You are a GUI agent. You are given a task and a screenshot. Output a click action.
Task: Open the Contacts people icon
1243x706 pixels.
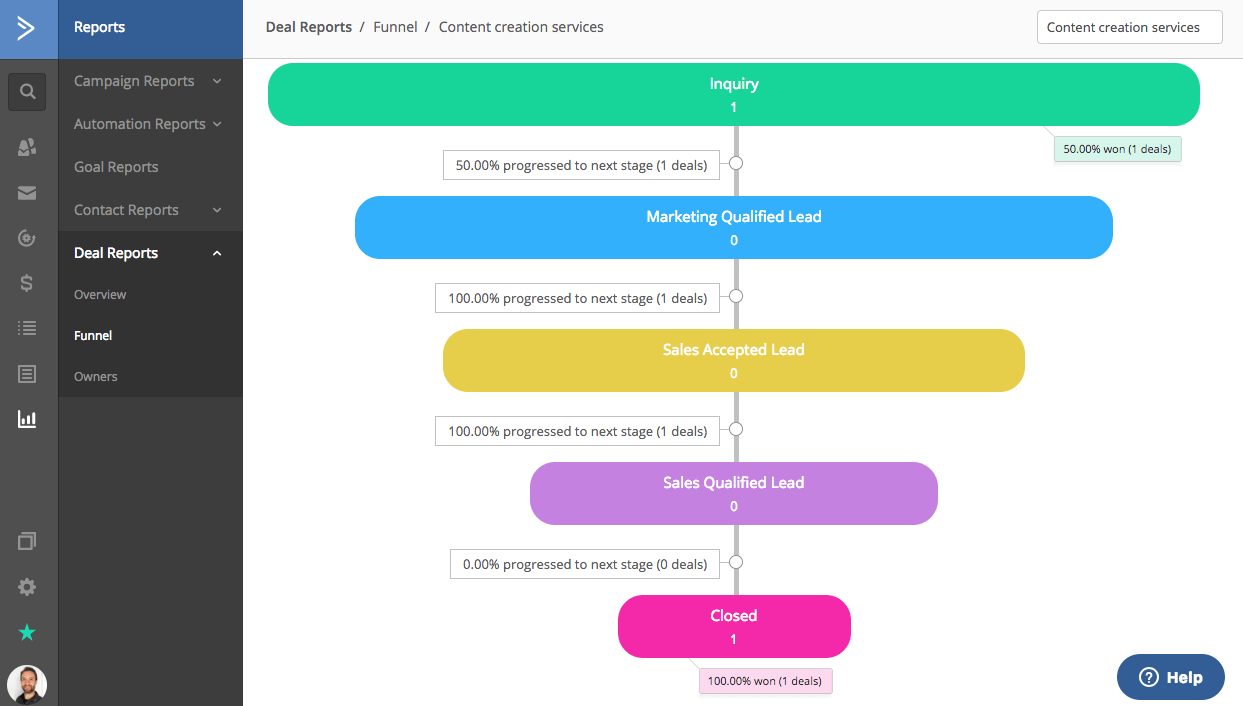(x=28, y=147)
